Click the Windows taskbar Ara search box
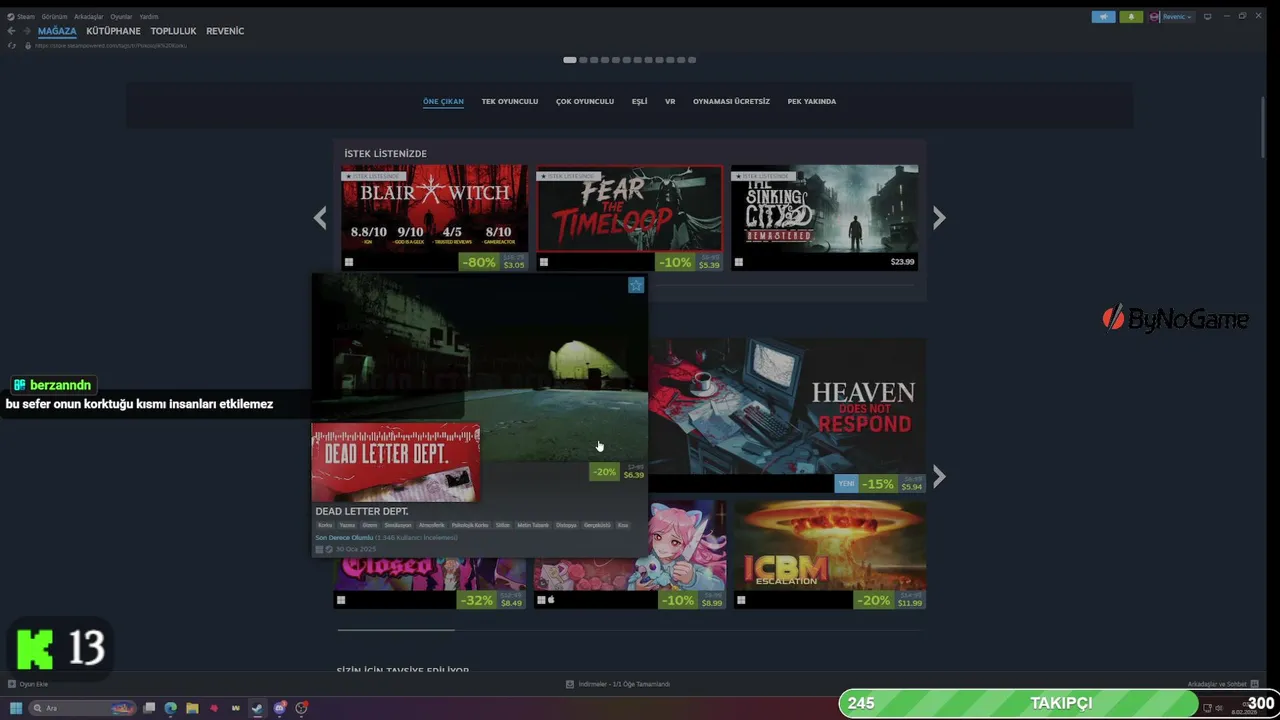 [84, 708]
